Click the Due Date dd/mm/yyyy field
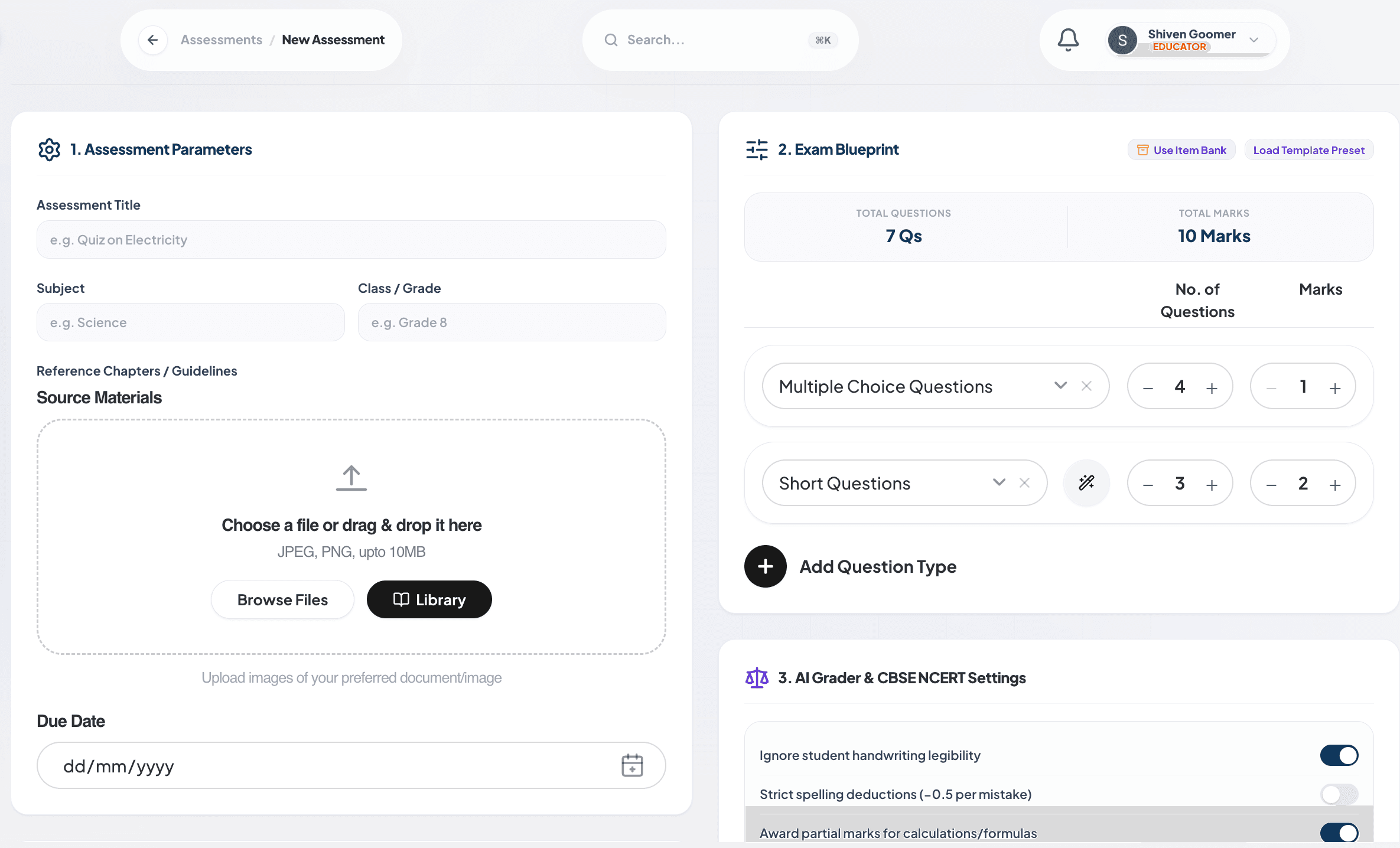 click(351, 765)
